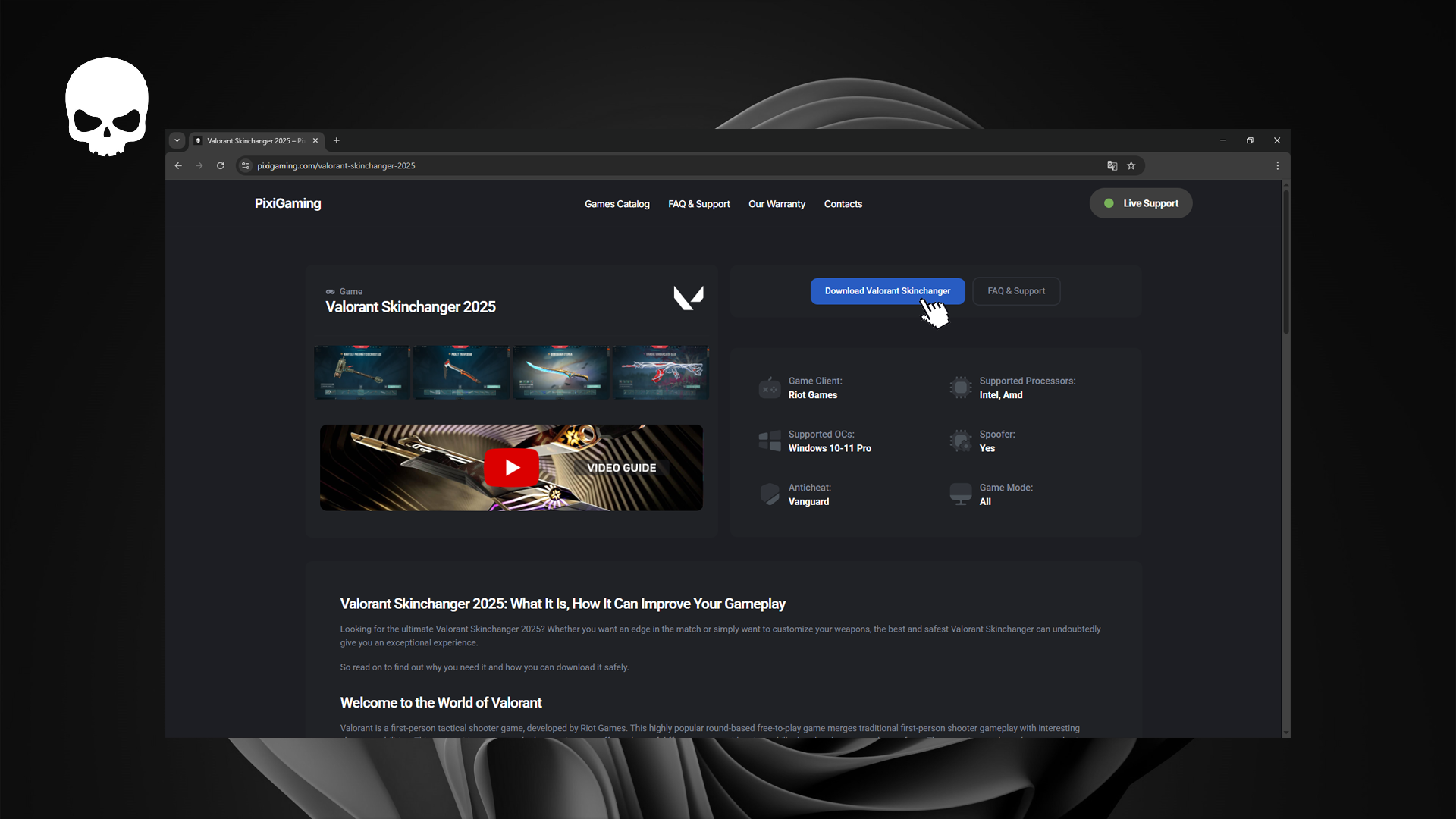Click the Windows icon next to Supported OCs
Screen dimensions: 1456x819
[x=769, y=441]
